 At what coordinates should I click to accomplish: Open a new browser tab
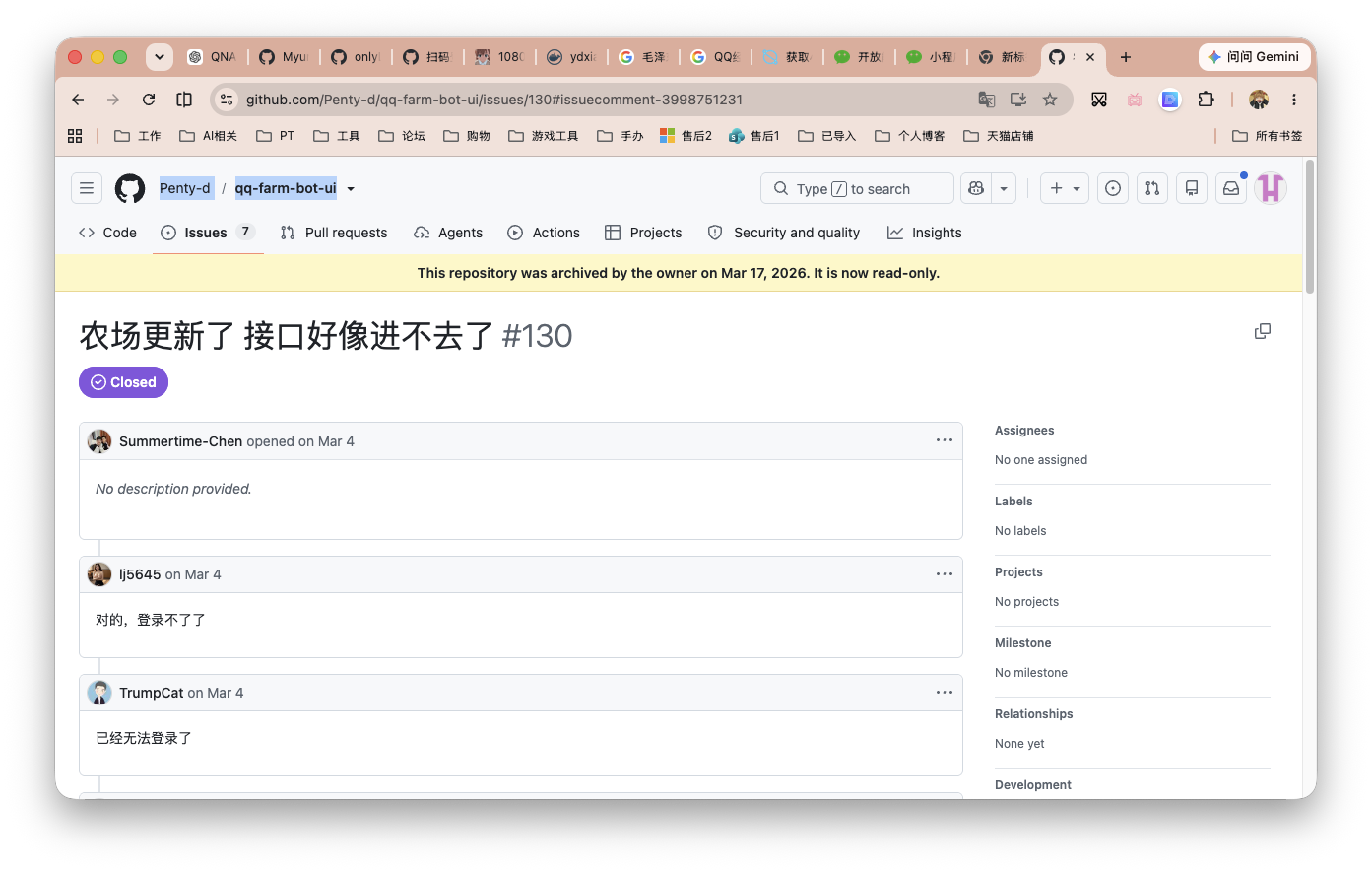click(1126, 57)
